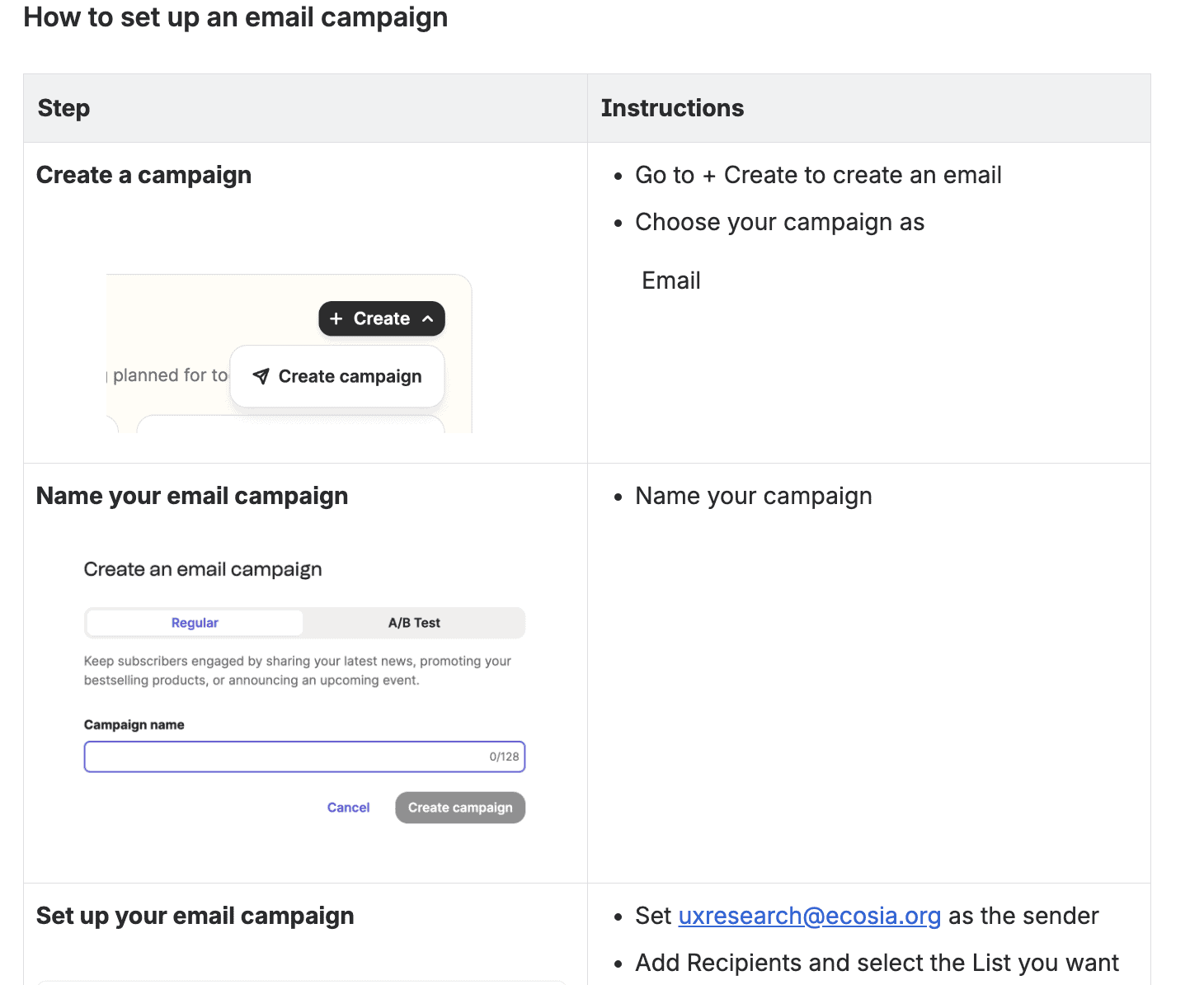
Task: Click the paper plane icon beside Create campaign
Action: pyautogui.click(x=261, y=376)
